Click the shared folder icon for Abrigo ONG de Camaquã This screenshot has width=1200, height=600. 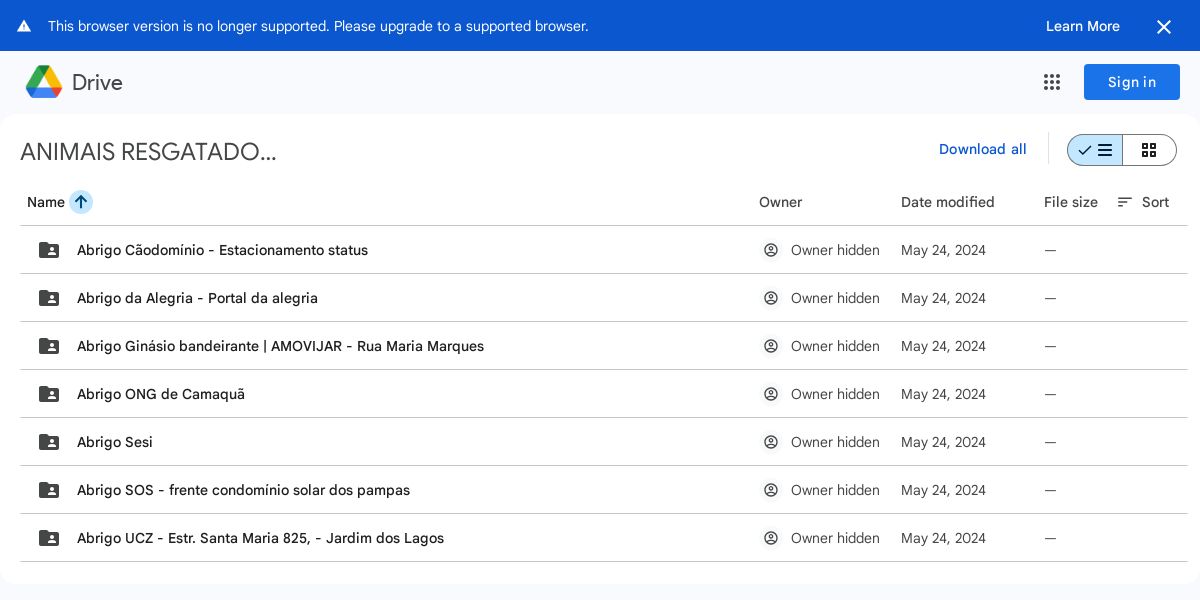(x=49, y=394)
